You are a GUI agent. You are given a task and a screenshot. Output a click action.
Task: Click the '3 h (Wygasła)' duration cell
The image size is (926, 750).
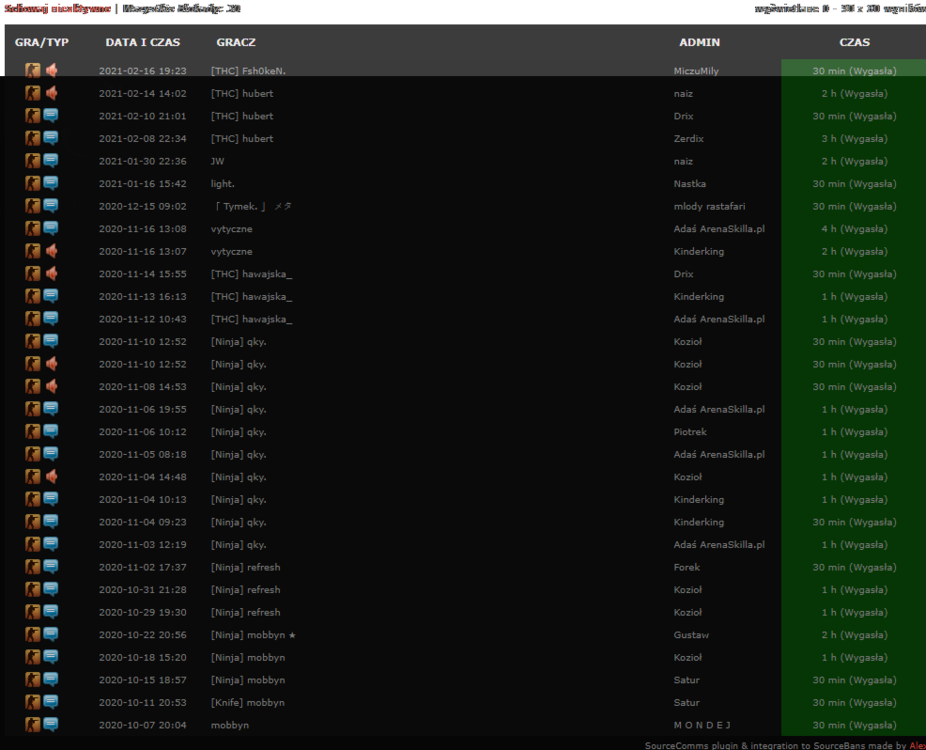pos(854,138)
